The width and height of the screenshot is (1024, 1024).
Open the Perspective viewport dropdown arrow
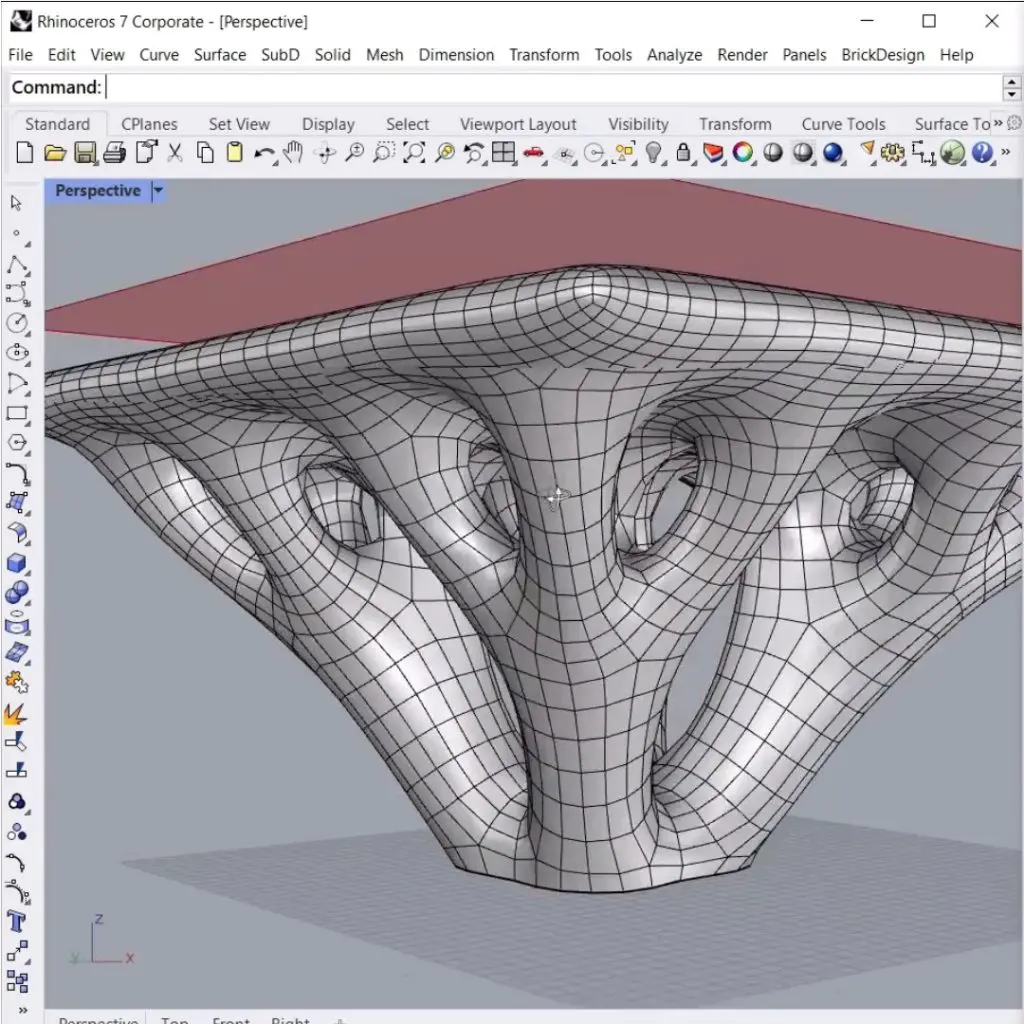pyautogui.click(x=158, y=191)
